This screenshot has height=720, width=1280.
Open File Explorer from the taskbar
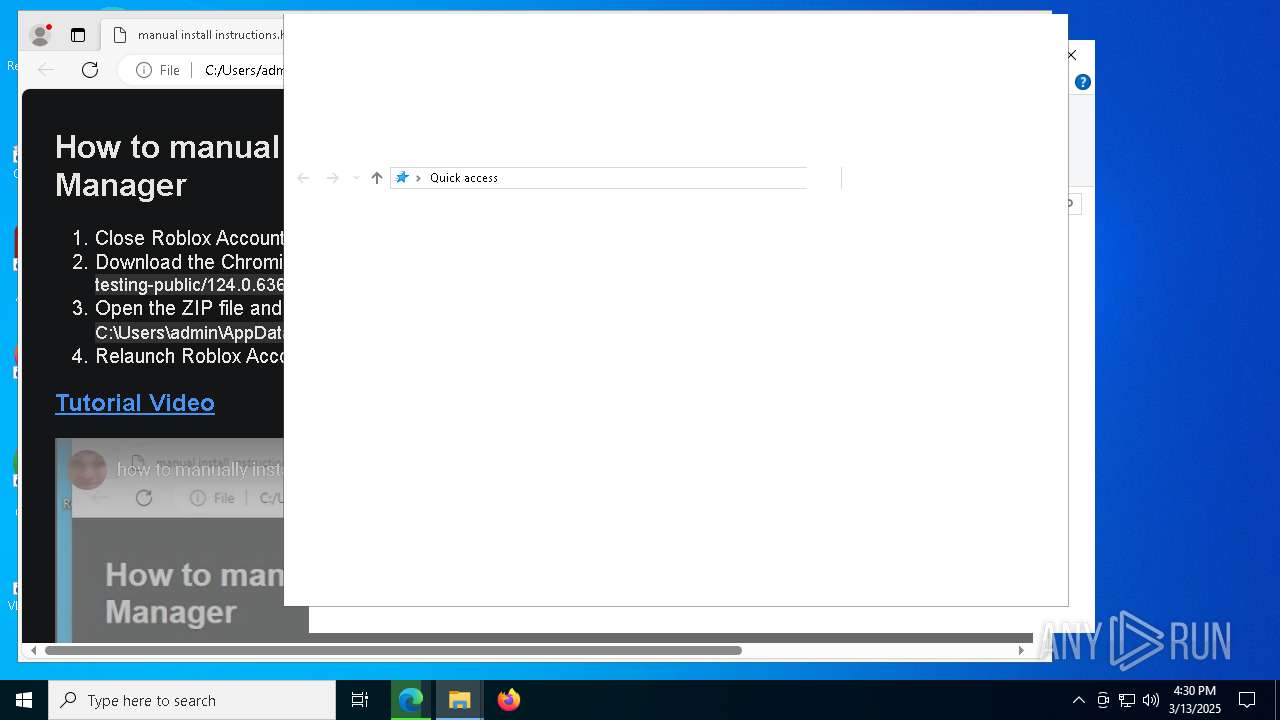click(x=460, y=700)
